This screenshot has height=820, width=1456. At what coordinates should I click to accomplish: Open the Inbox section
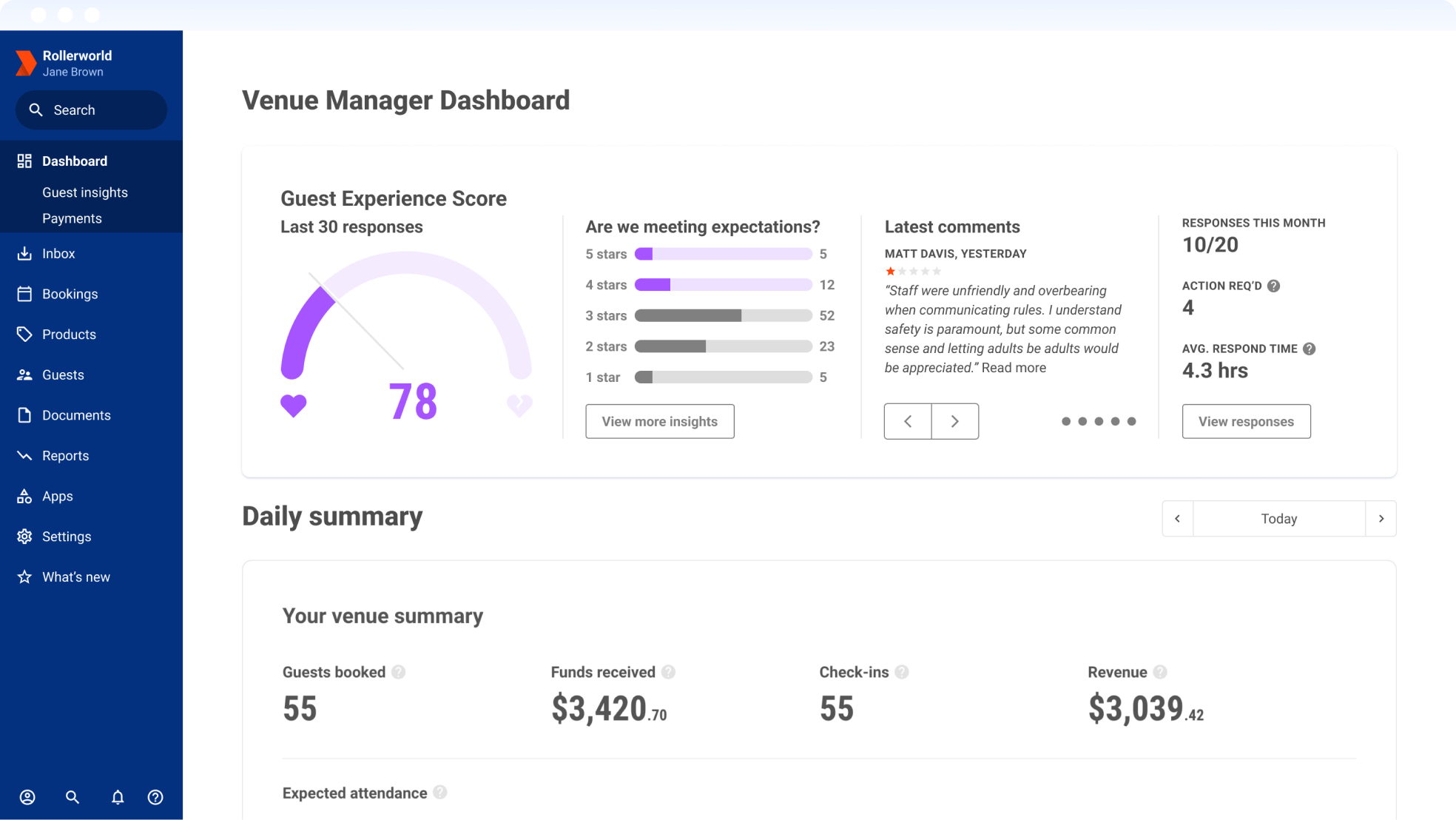tap(58, 253)
